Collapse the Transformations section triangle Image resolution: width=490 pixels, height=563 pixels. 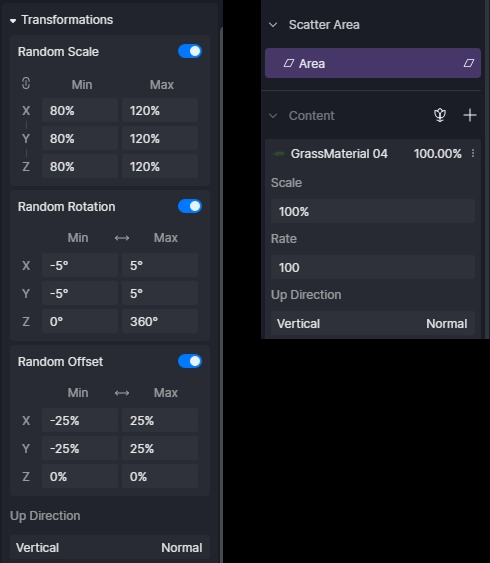pos(13,21)
